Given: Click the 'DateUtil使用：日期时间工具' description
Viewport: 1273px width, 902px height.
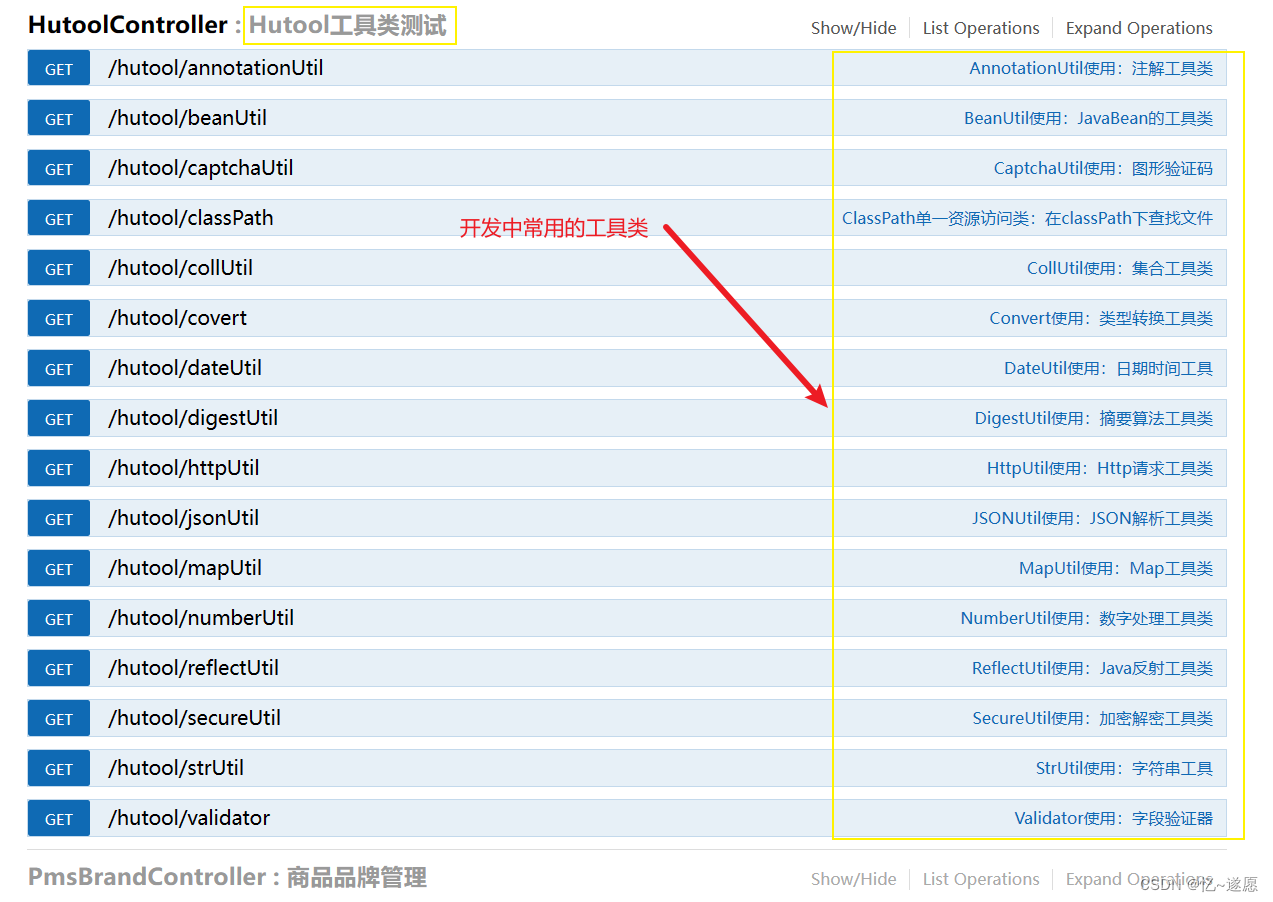Looking at the screenshot, I should tap(1108, 369).
